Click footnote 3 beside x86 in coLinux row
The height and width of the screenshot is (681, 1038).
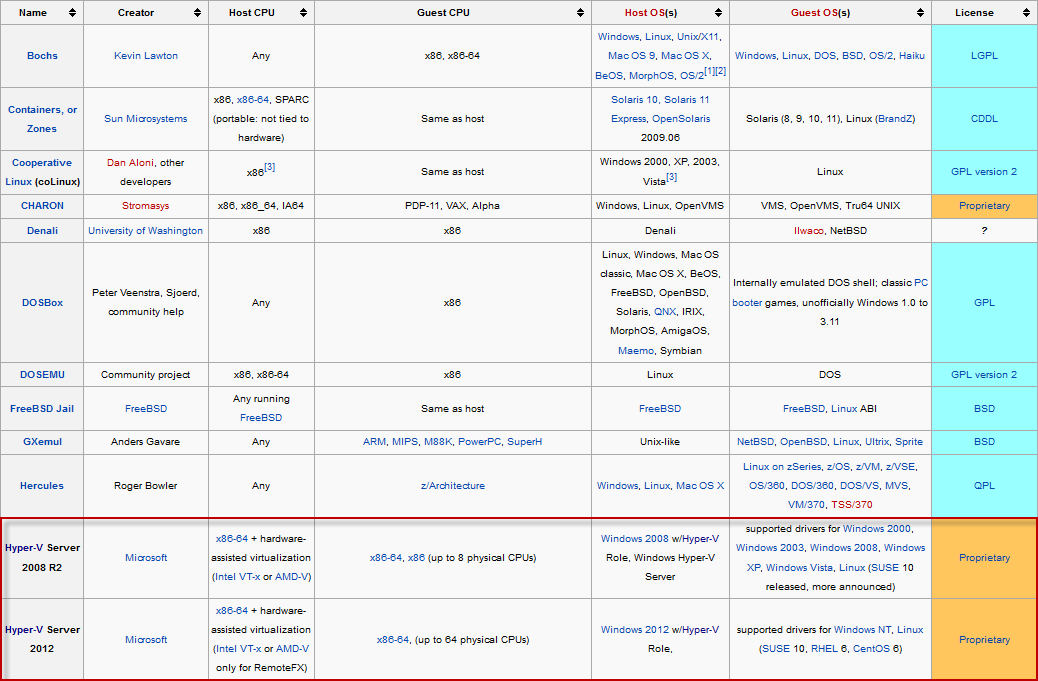coord(270,168)
